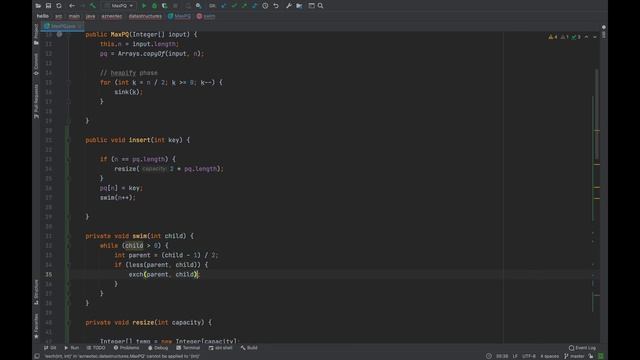Click the Rollback undo arrow icon
This screenshot has width=640, height=360.
coord(276,6)
